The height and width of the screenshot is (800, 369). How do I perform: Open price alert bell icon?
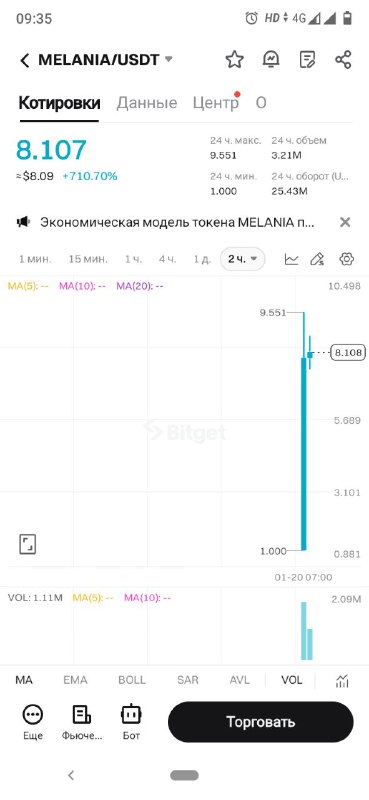click(270, 60)
